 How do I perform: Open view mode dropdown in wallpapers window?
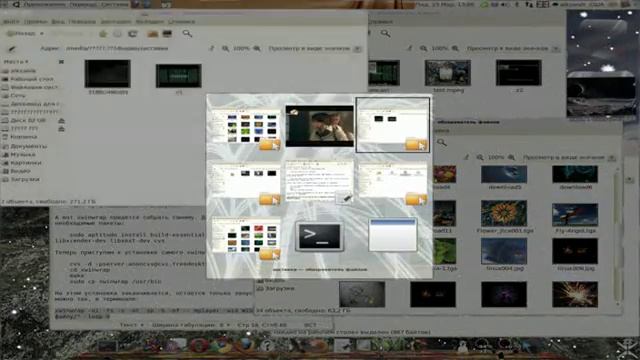[569, 158]
